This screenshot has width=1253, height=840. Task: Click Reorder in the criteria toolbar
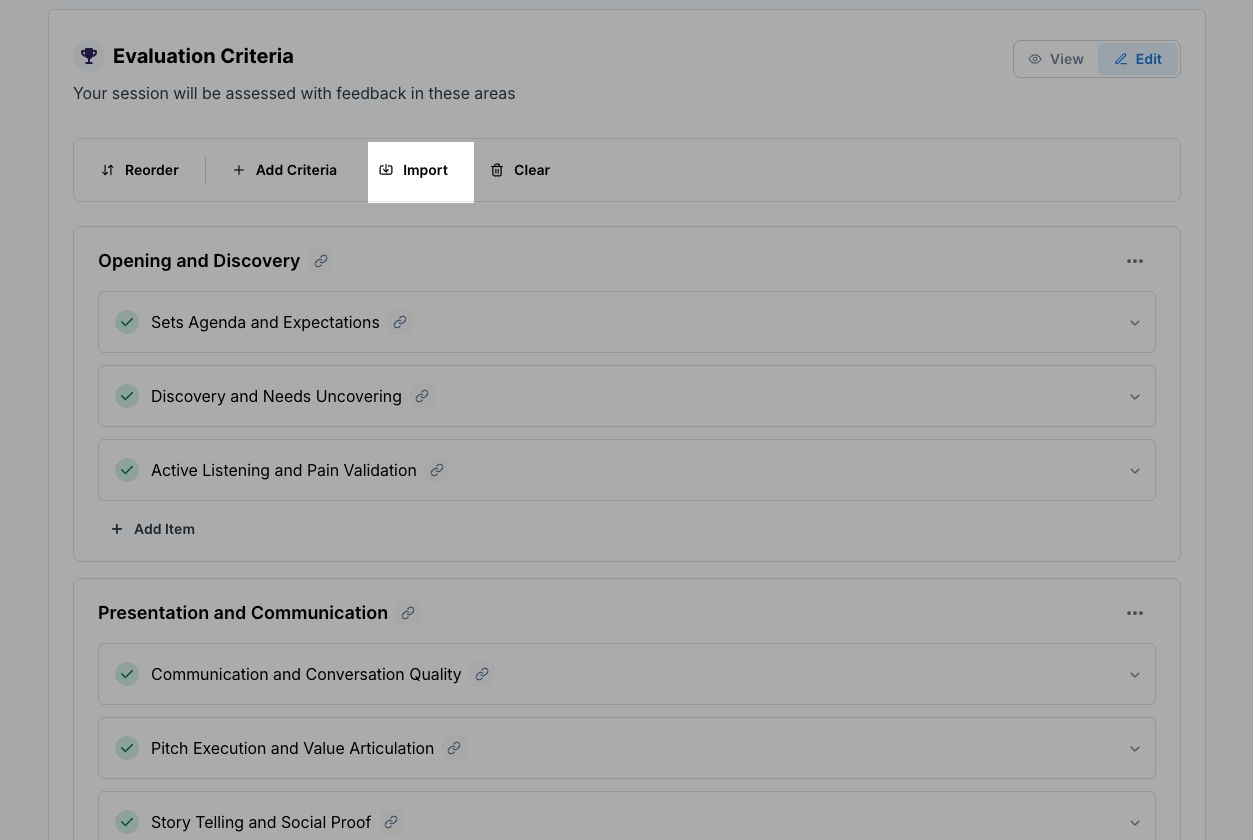coord(140,170)
